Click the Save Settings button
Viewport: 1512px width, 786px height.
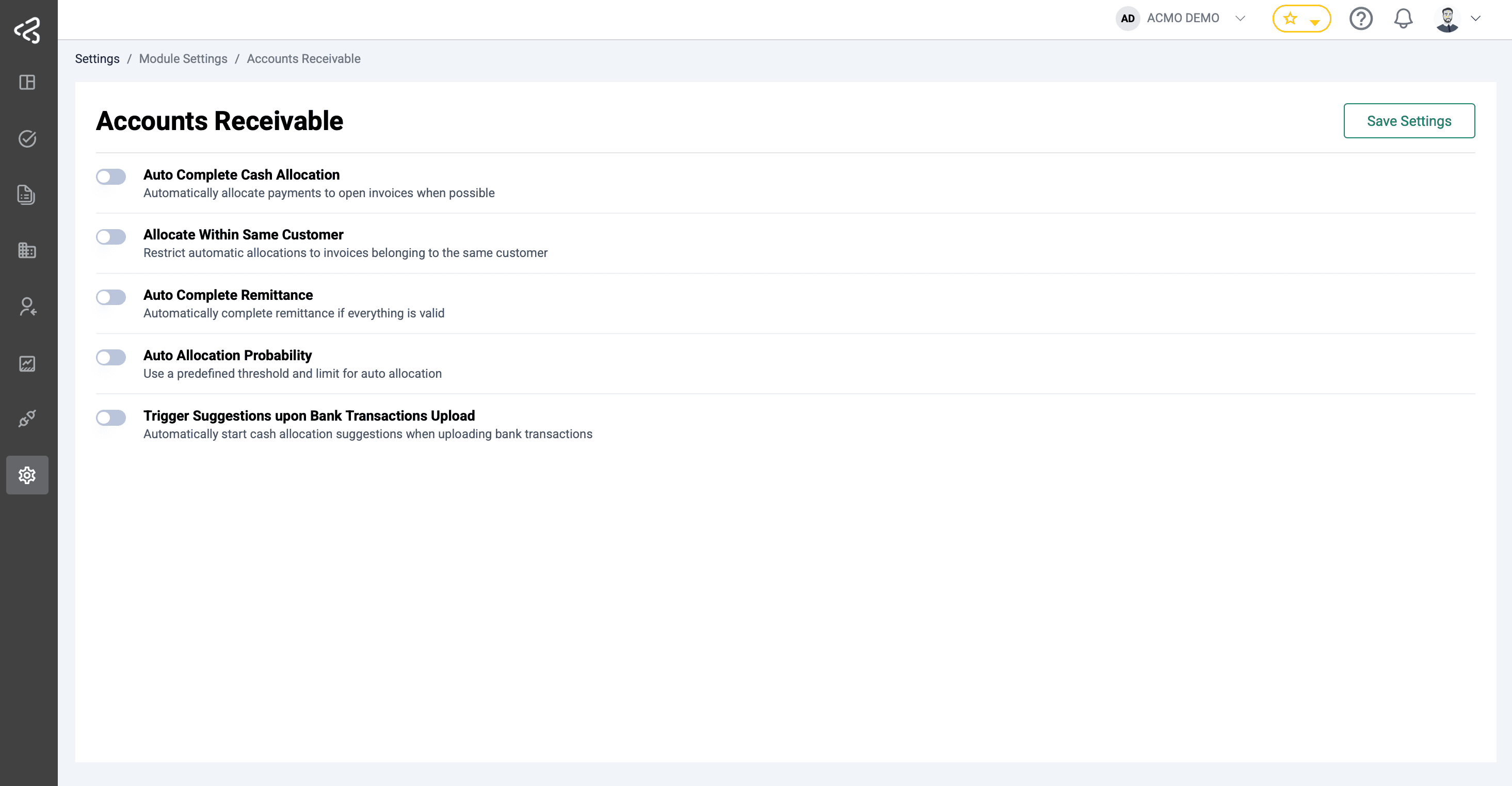(1410, 120)
